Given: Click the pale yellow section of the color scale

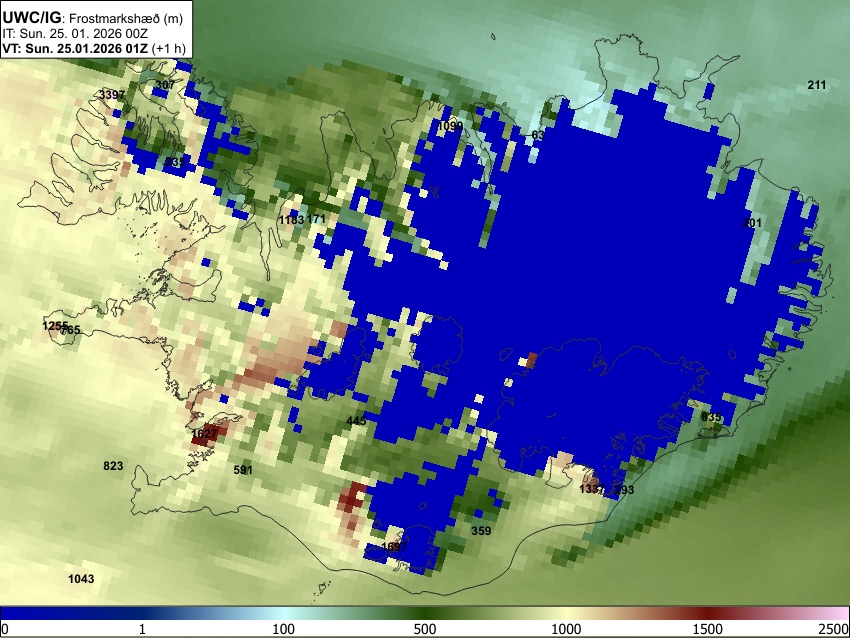Looking at the screenshot, I should 564,613.
